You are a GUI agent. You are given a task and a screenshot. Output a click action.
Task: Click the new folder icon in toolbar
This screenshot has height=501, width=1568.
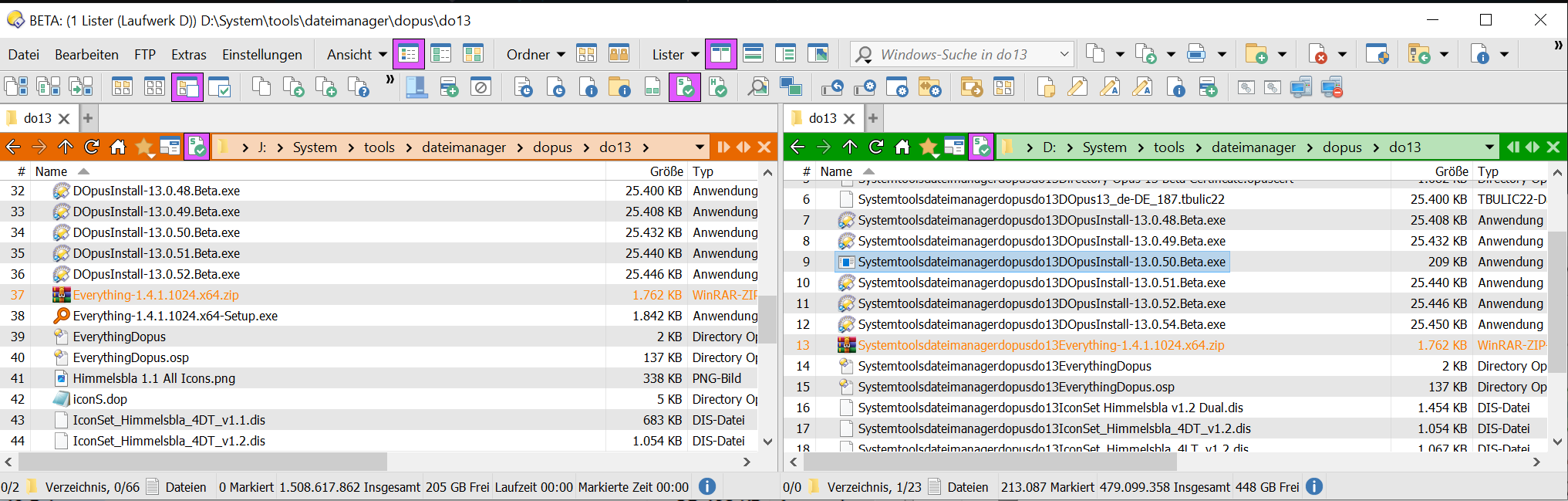(x=1256, y=54)
